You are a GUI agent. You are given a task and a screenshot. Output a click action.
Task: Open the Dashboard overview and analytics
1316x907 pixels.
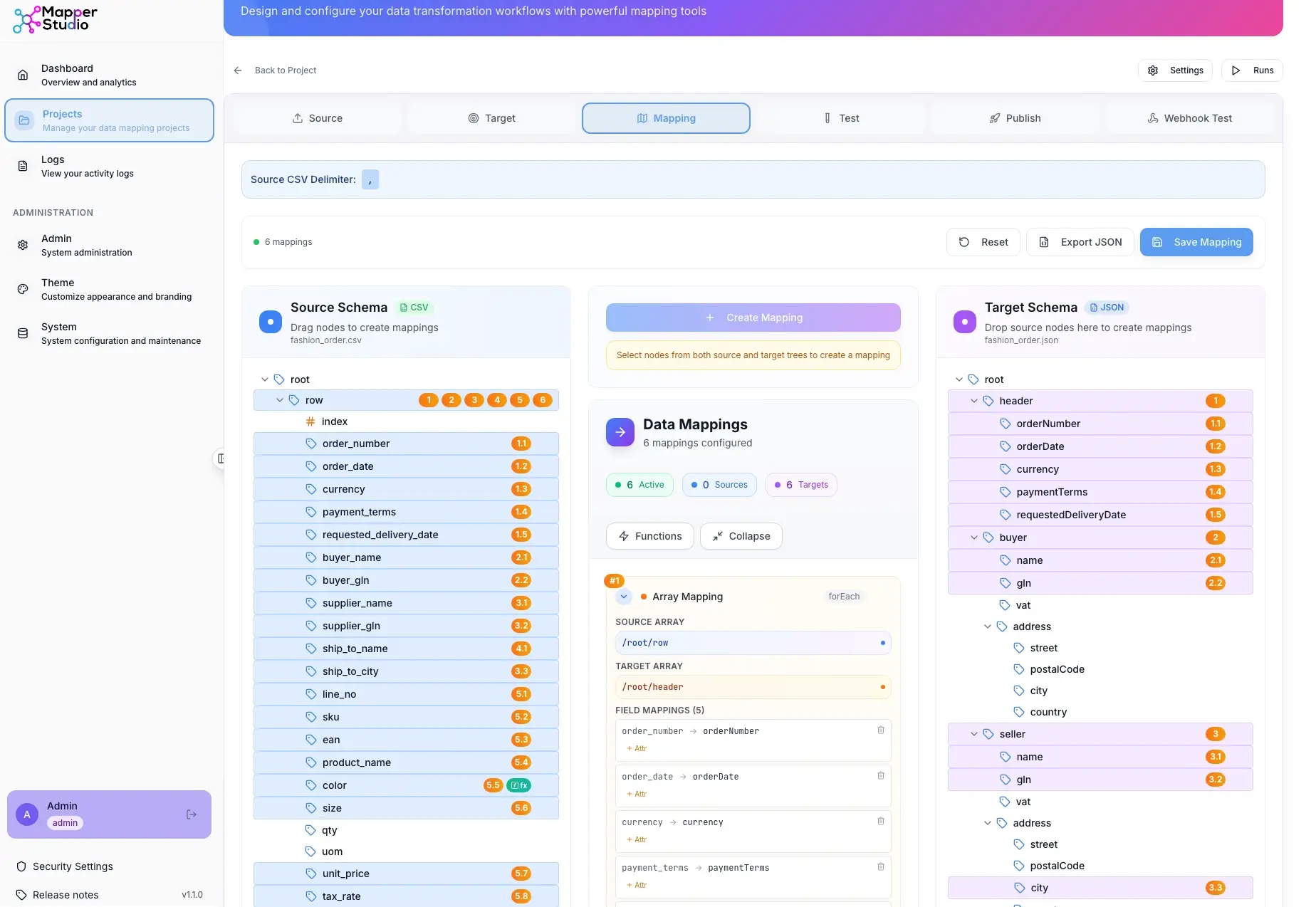(x=88, y=74)
